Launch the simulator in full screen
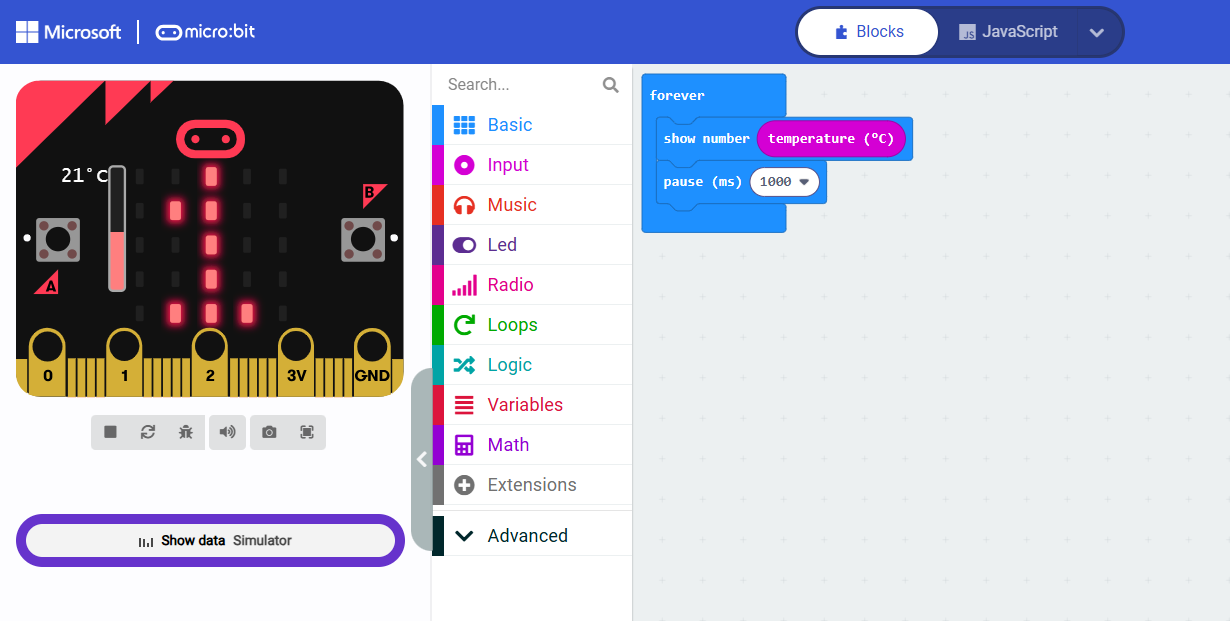Image resolution: width=1230 pixels, height=621 pixels. click(307, 432)
